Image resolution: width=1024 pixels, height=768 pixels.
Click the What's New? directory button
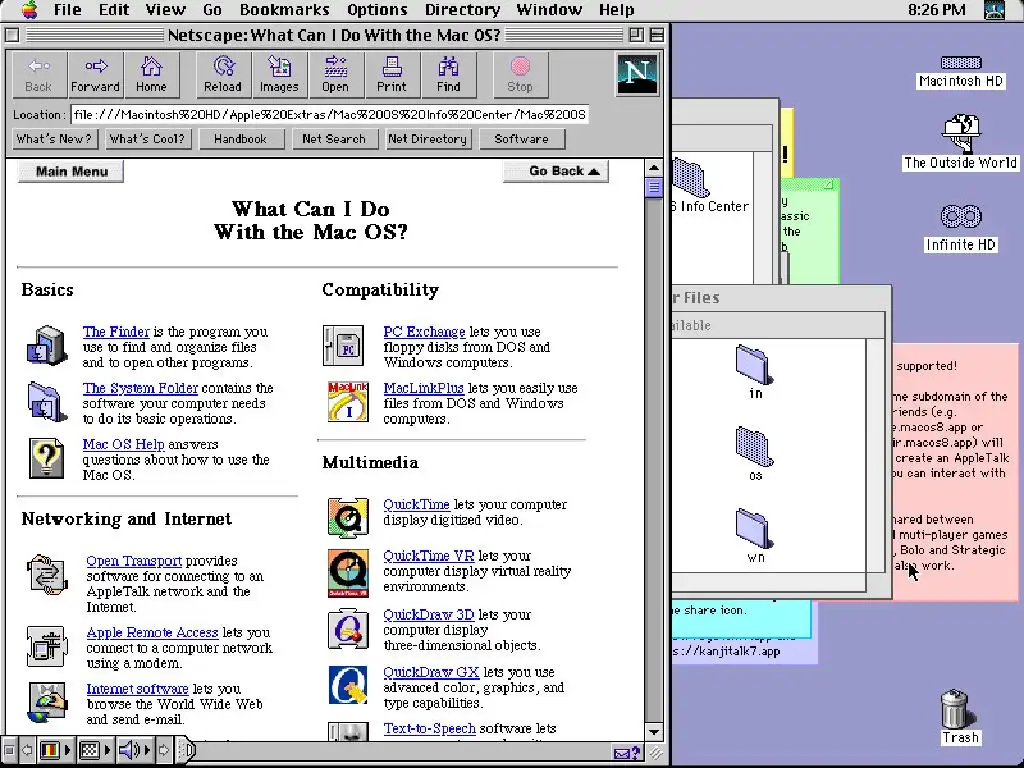click(x=54, y=138)
